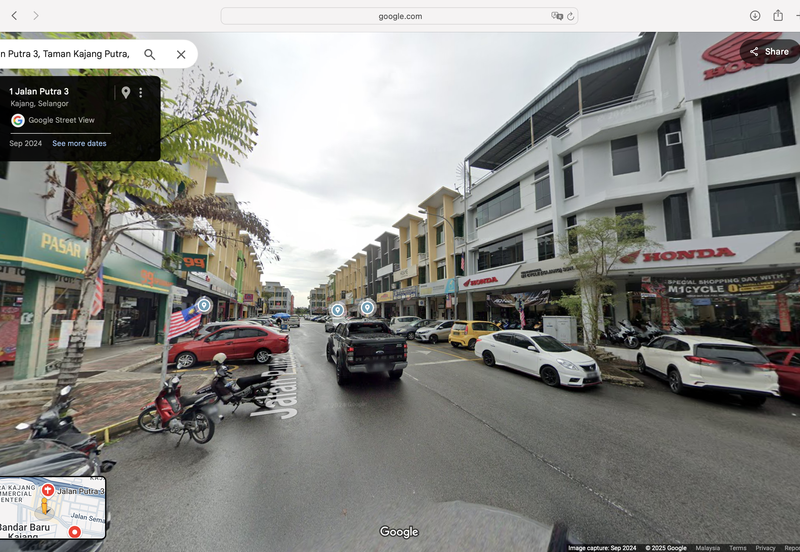Search using the magnifier icon
The image size is (800, 552).
tap(149, 54)
